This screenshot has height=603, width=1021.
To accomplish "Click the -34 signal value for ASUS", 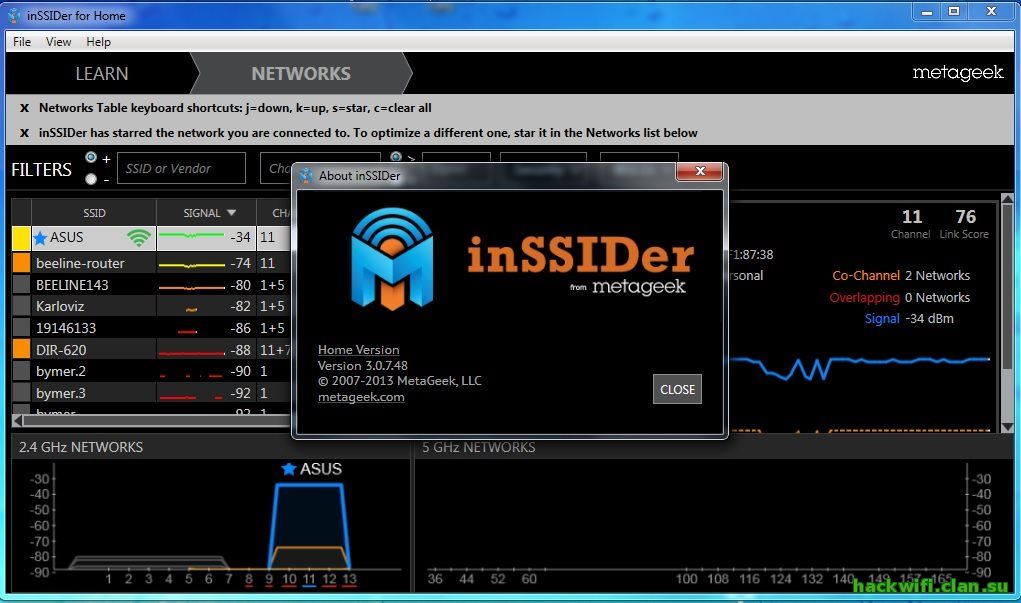I will tap(240, 238).
